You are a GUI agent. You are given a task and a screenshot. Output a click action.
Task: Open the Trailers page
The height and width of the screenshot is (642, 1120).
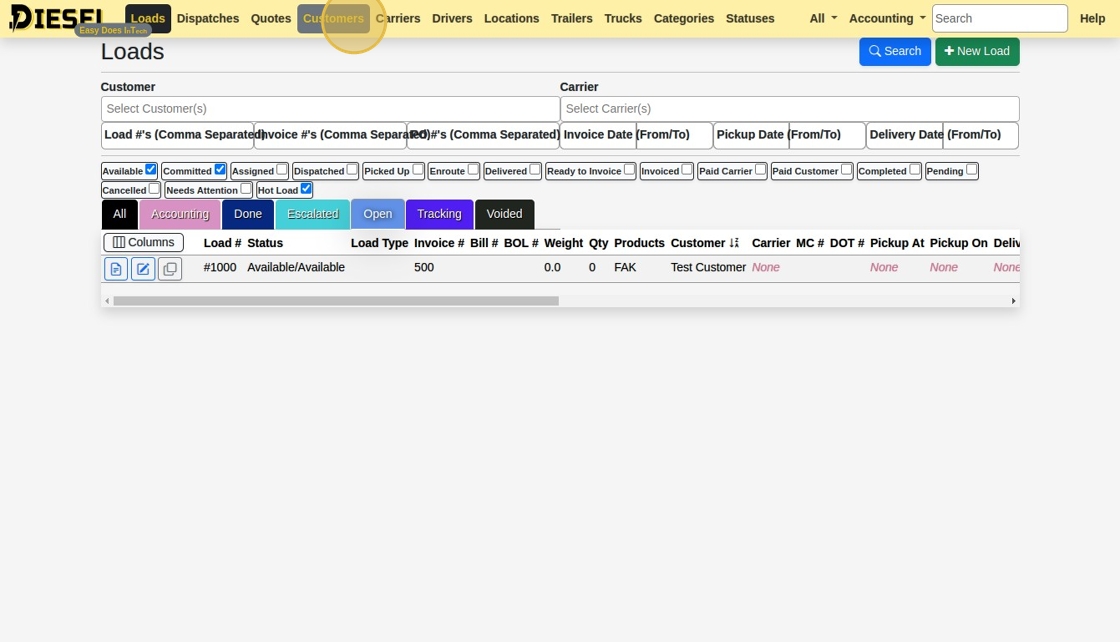pos(571,19)
